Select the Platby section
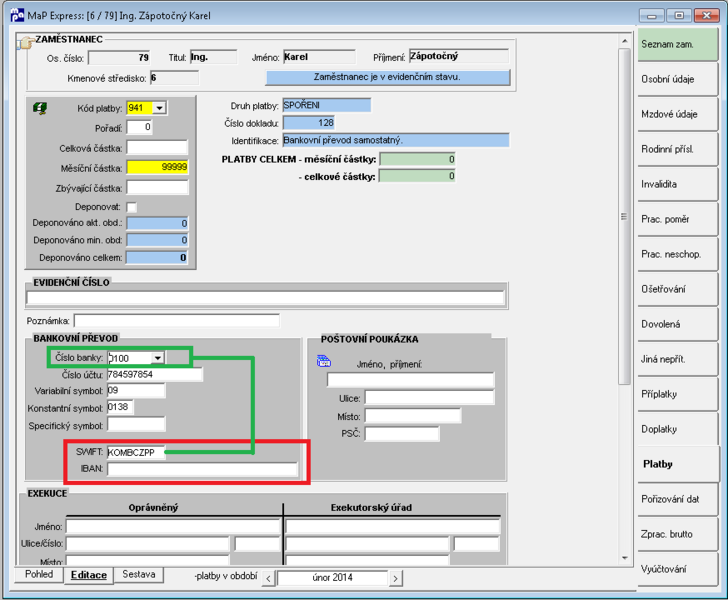728x600 pixels. [x=678, y=464]
